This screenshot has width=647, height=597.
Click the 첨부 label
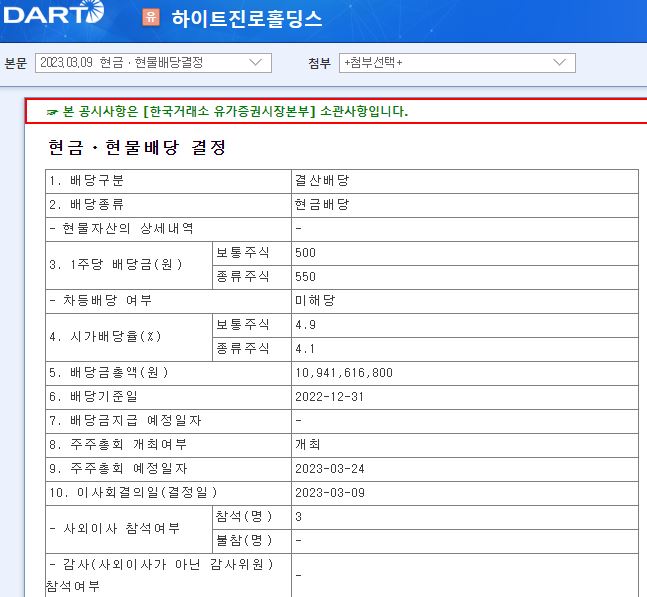[x=320, y=63]
